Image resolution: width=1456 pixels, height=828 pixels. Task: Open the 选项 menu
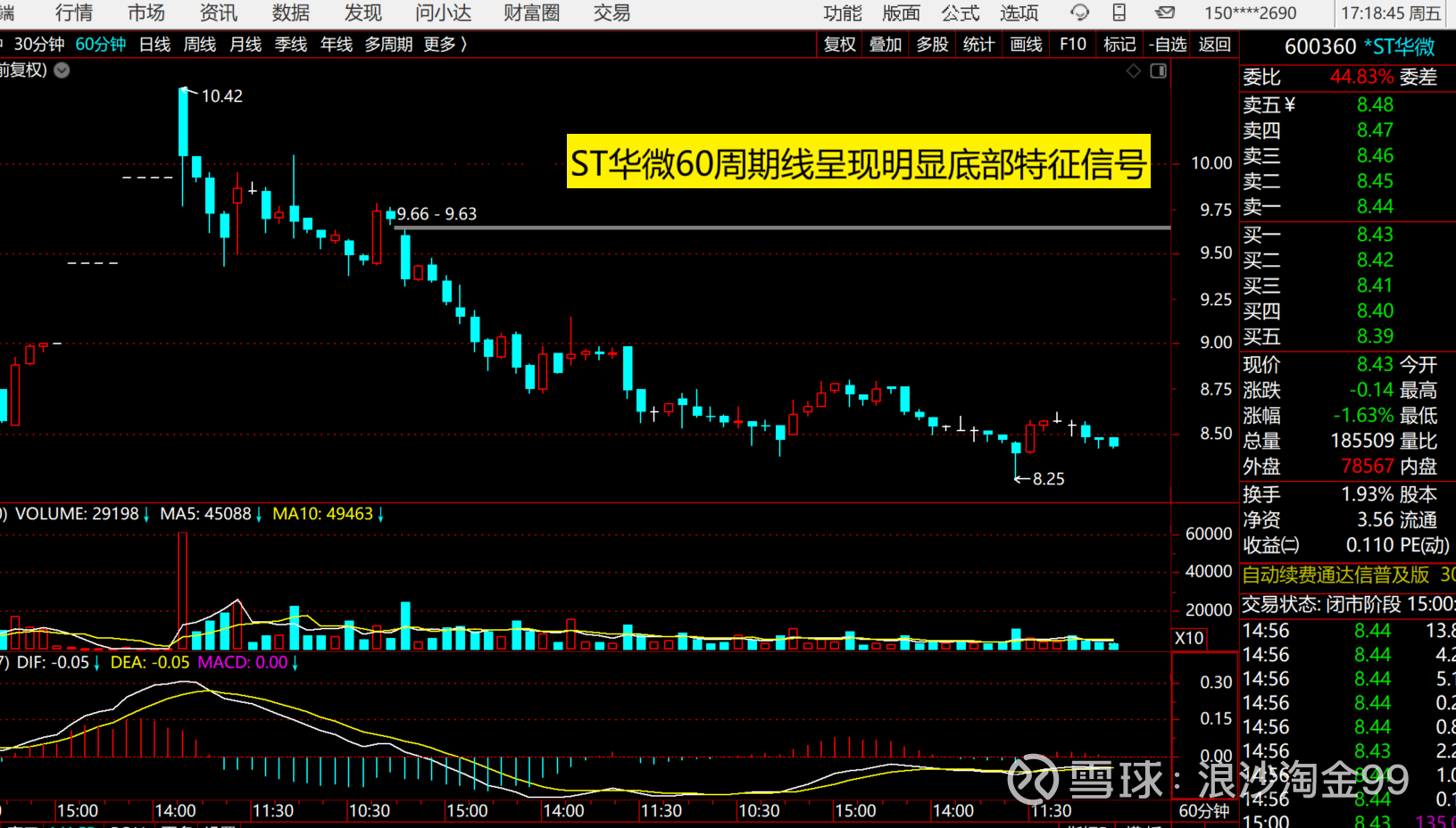[x=1019, y=12]
